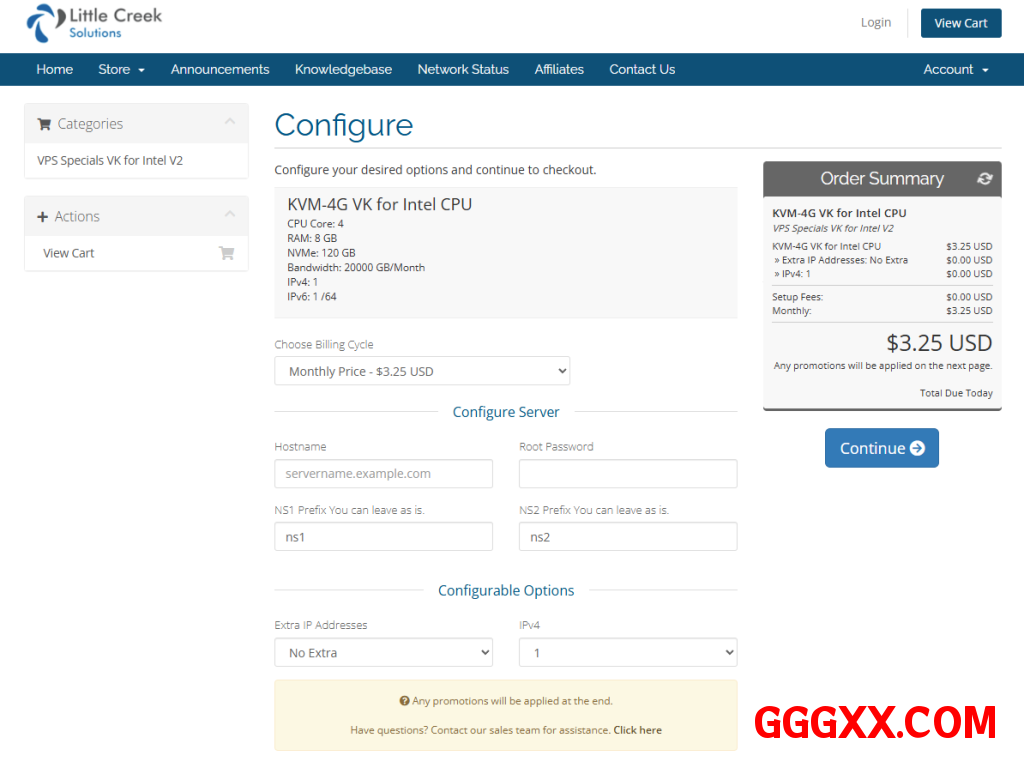The width and height of the screenshot is (1024, 768).
Task: Focus the Root Password field
Action: click(x=627, y=474)
